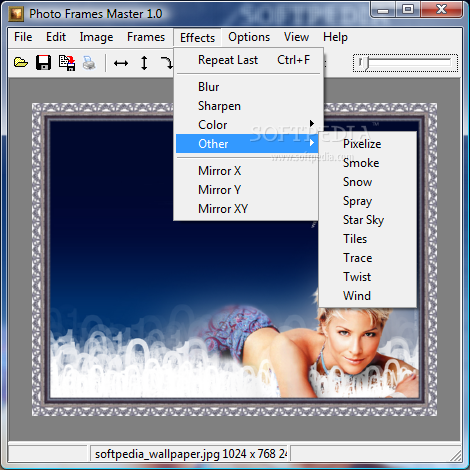This screenshot has height=470, width=470.
Task: Choose Repeat Last effect
Action: point(247,60)
